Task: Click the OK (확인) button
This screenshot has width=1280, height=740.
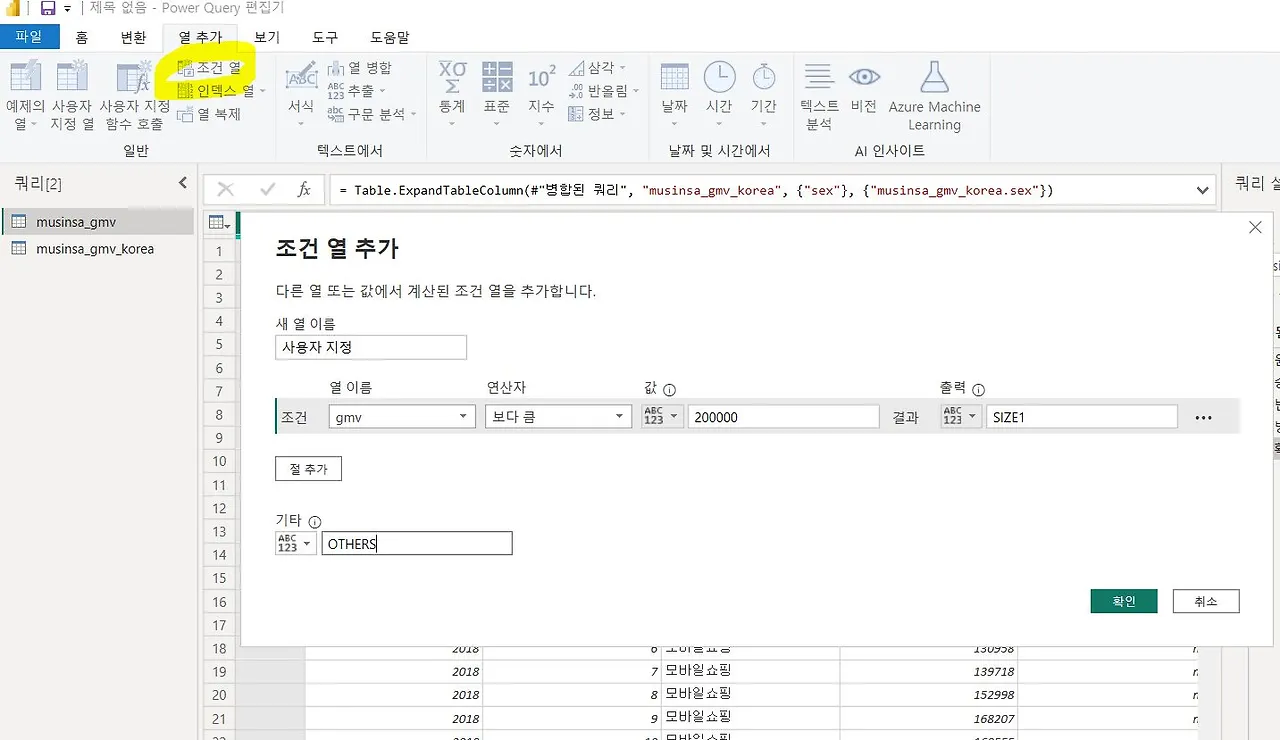Action: tap(1124, 601)
